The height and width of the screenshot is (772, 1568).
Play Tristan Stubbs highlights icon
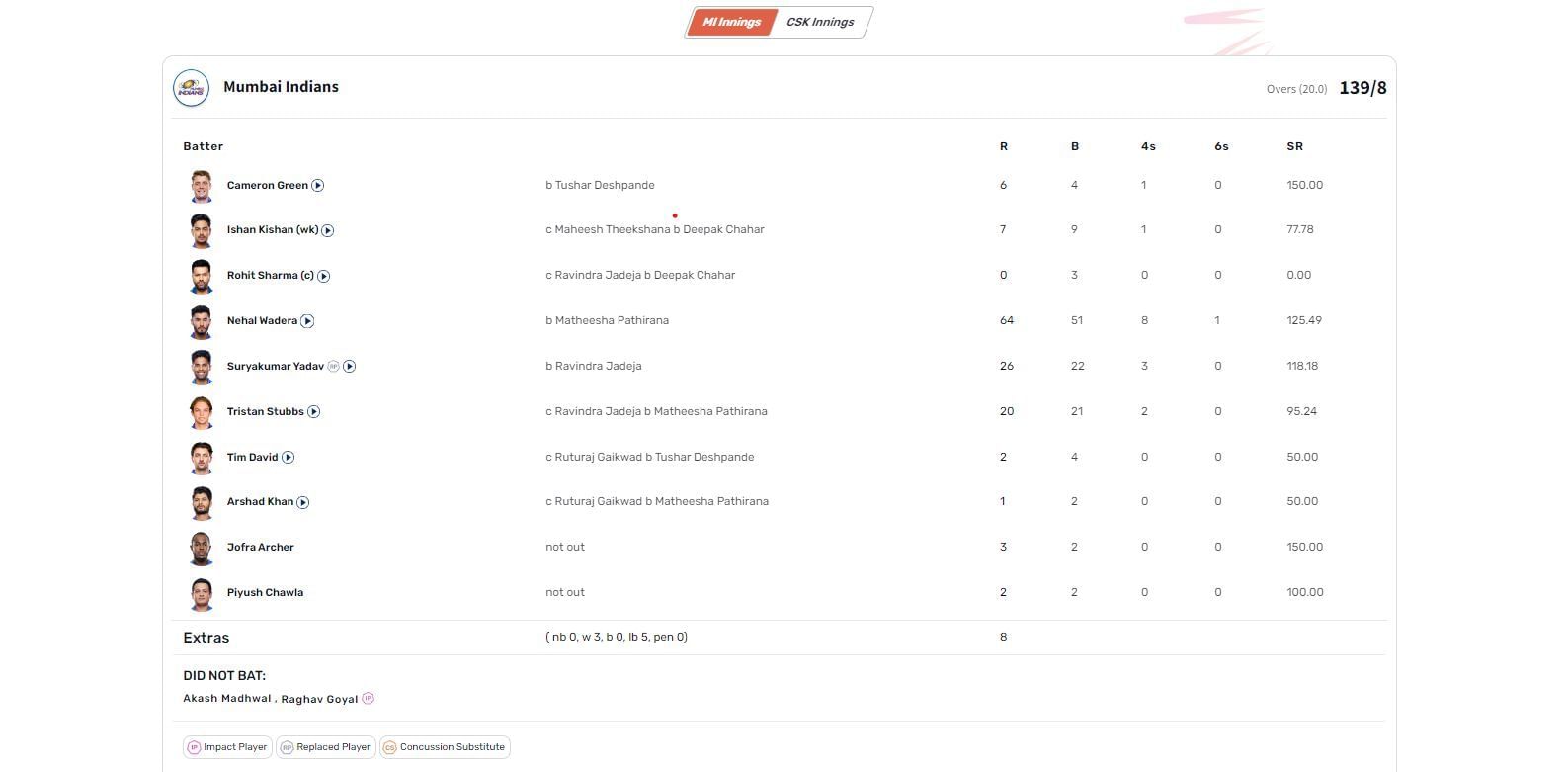(x=314, y=412)
